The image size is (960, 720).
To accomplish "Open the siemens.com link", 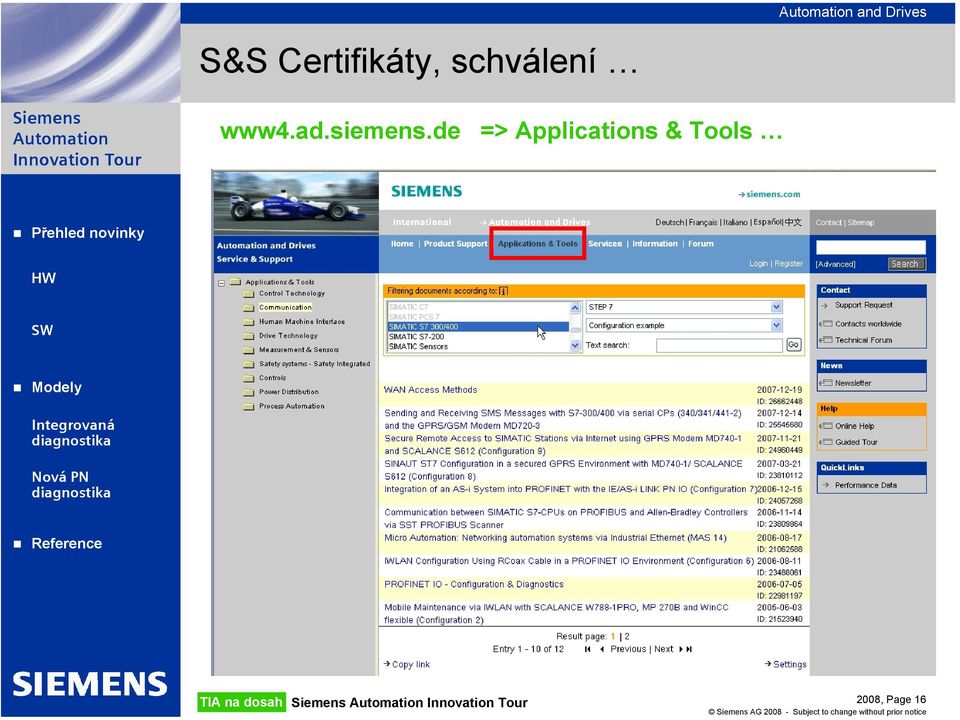I will tap(770, 194).
